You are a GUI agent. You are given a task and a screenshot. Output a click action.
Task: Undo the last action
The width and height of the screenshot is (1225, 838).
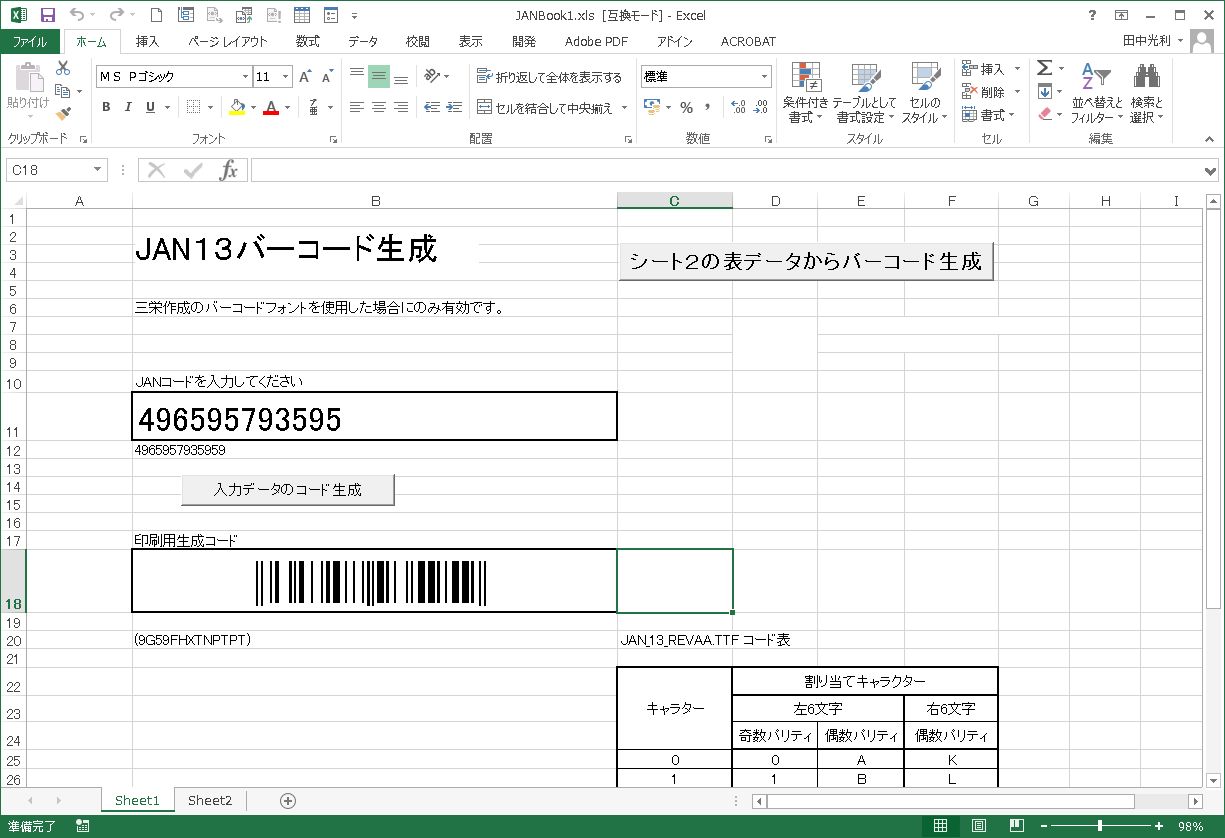77,15
